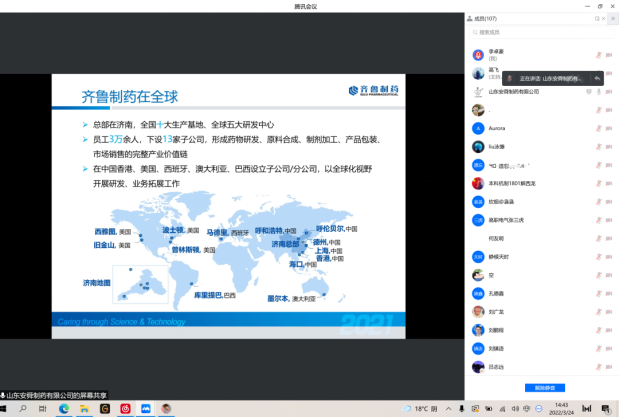Click the muted mic in 本科机制1801解西龙's row
Screen dimensions: 619x417
598,183
